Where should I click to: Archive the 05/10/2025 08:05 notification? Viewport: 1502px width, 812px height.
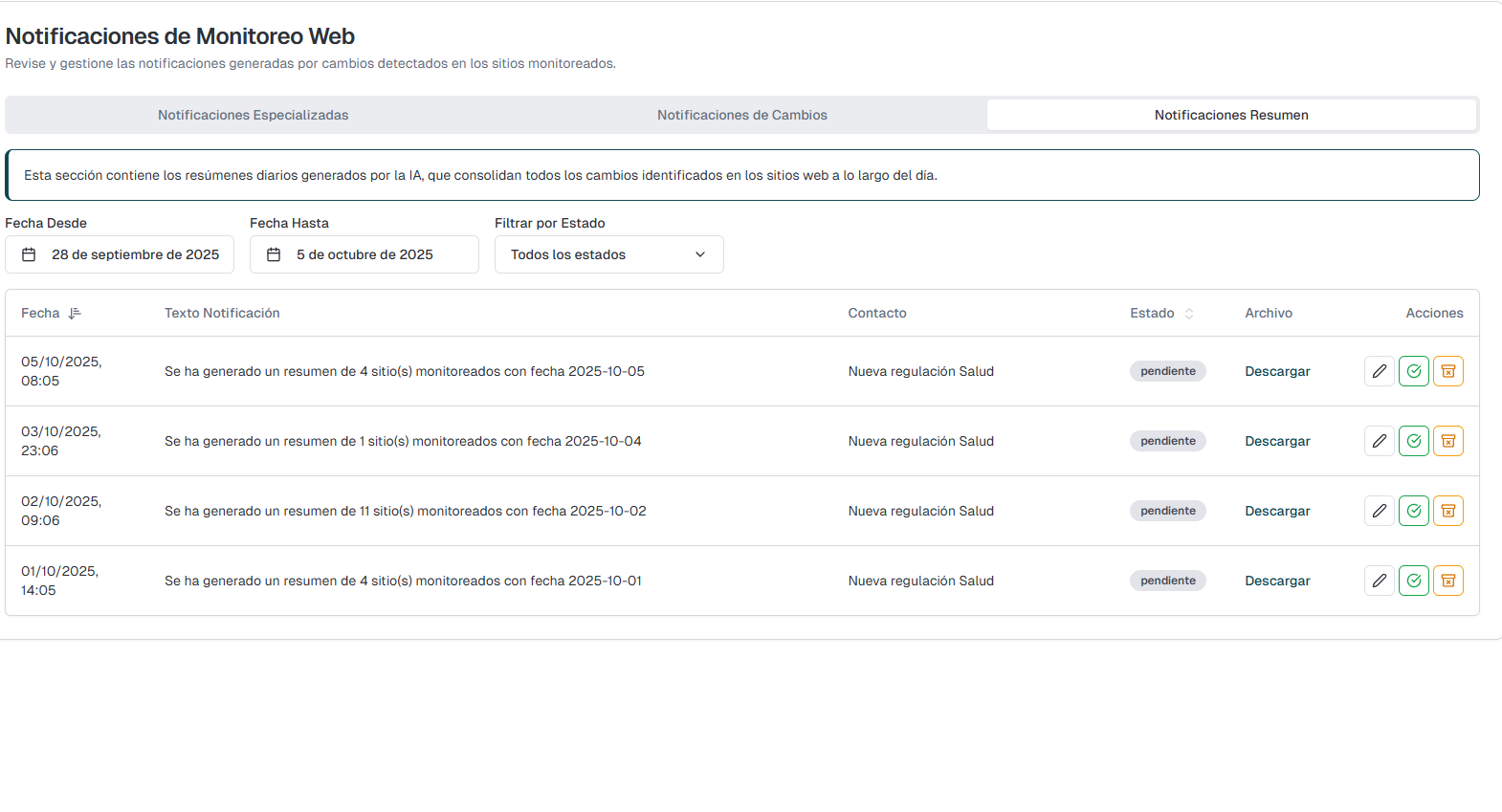tap(1447, 371)
